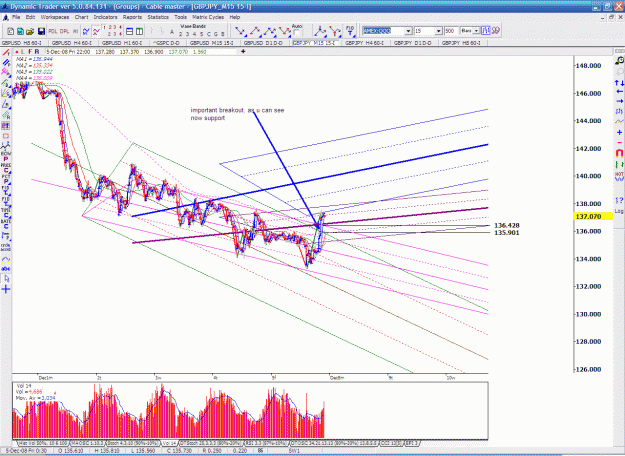
Task: Click the horizontal split window icon
Action: click(130, 31)
